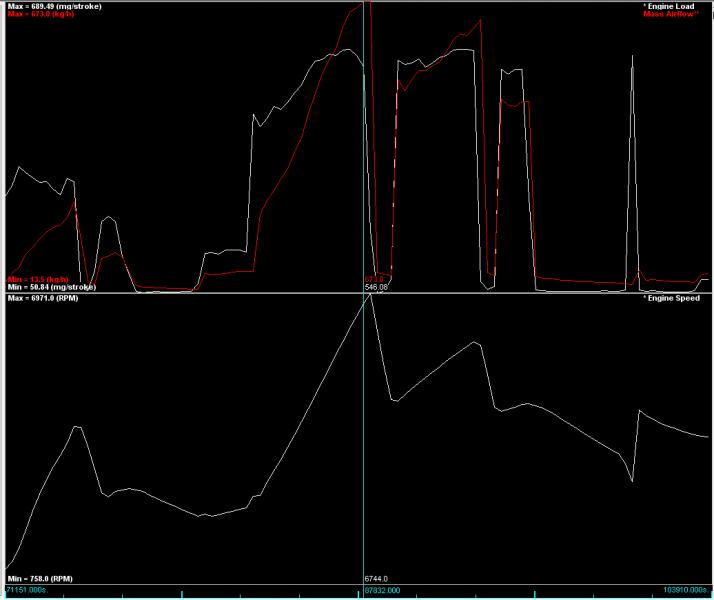
Task: Click the Min 13.5 kg/h label
Action: (x=37, y=279)
